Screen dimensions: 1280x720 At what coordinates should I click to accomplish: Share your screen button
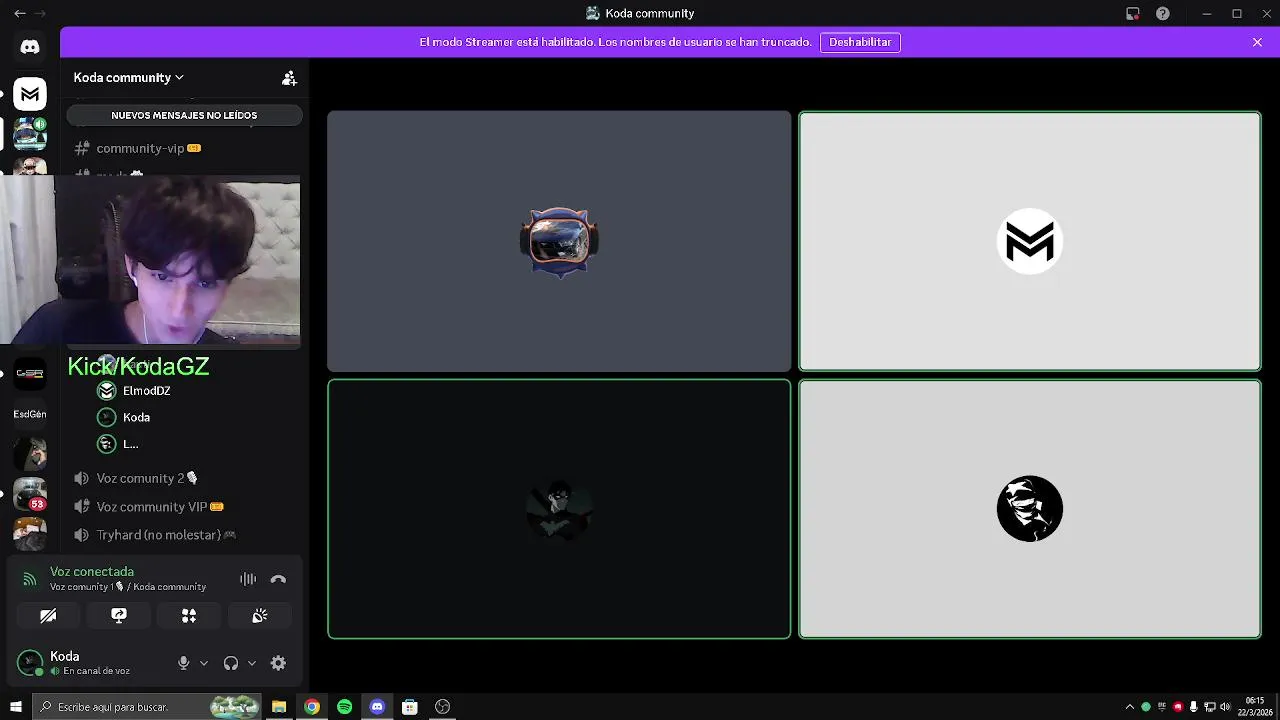coord(119,616)
